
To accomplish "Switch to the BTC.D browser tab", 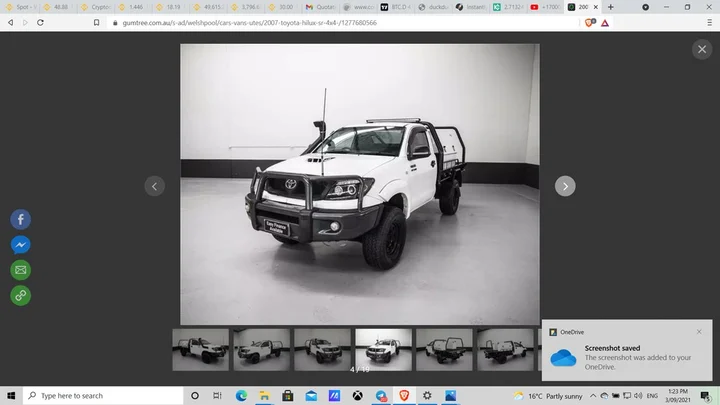I will [395, 6].
